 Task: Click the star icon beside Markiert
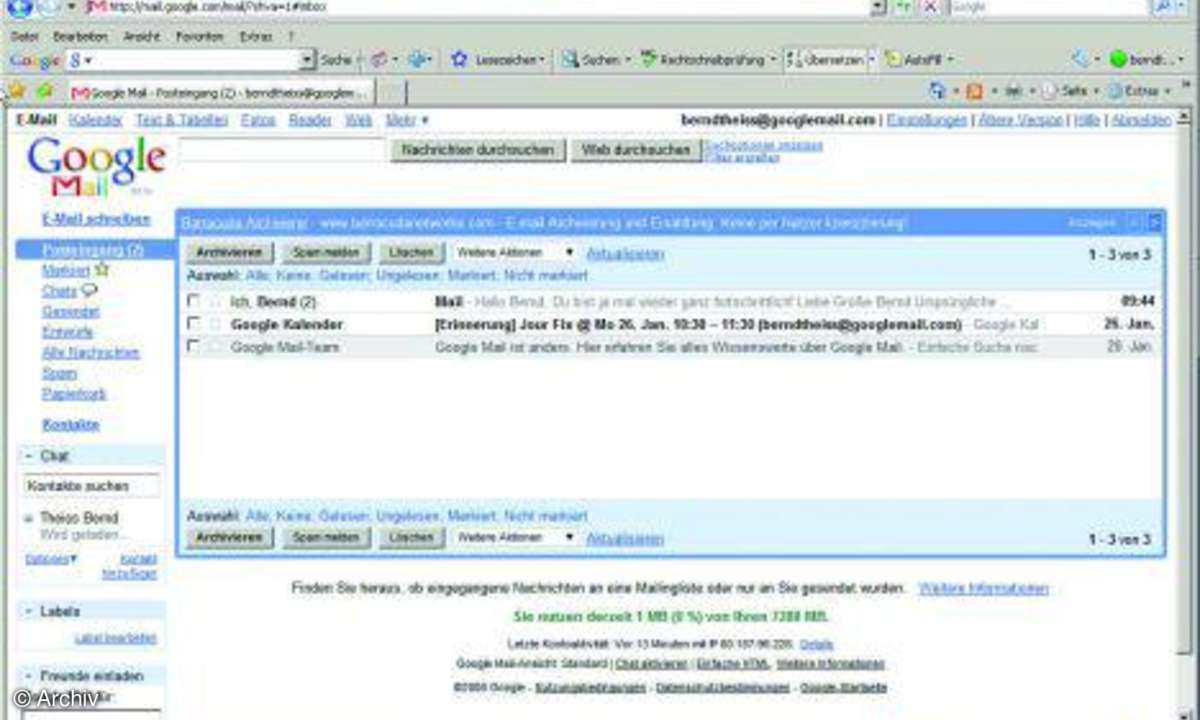point(102,270)
